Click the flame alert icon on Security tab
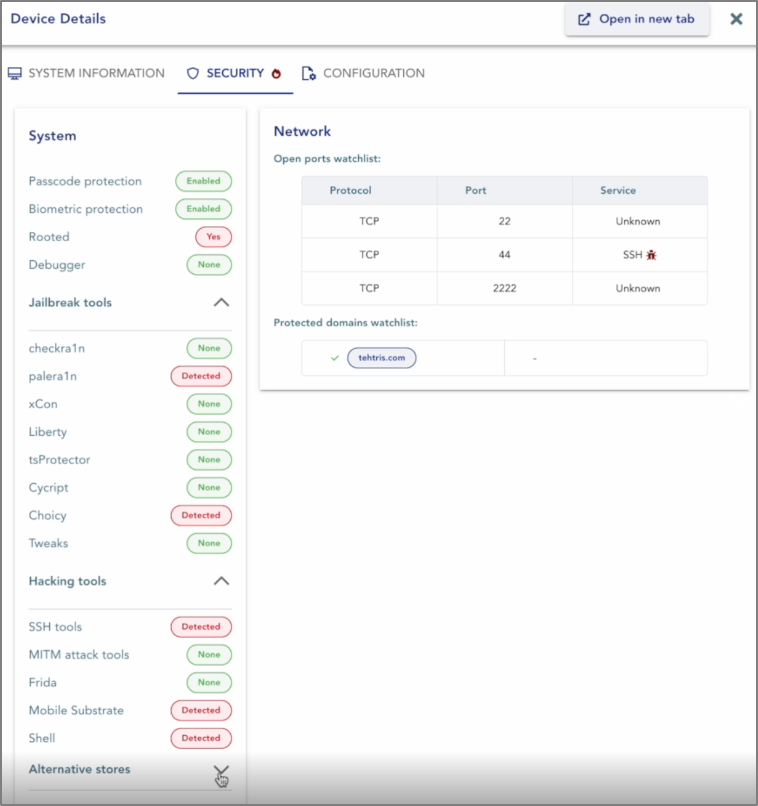Viewport: 758px width, 806px height. 276,74
